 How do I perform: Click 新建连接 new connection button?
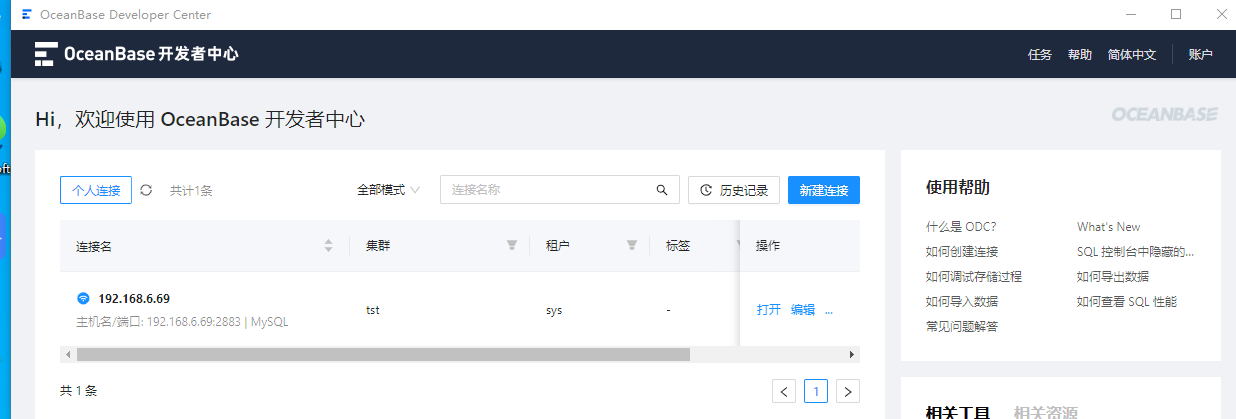coord(824,190)
